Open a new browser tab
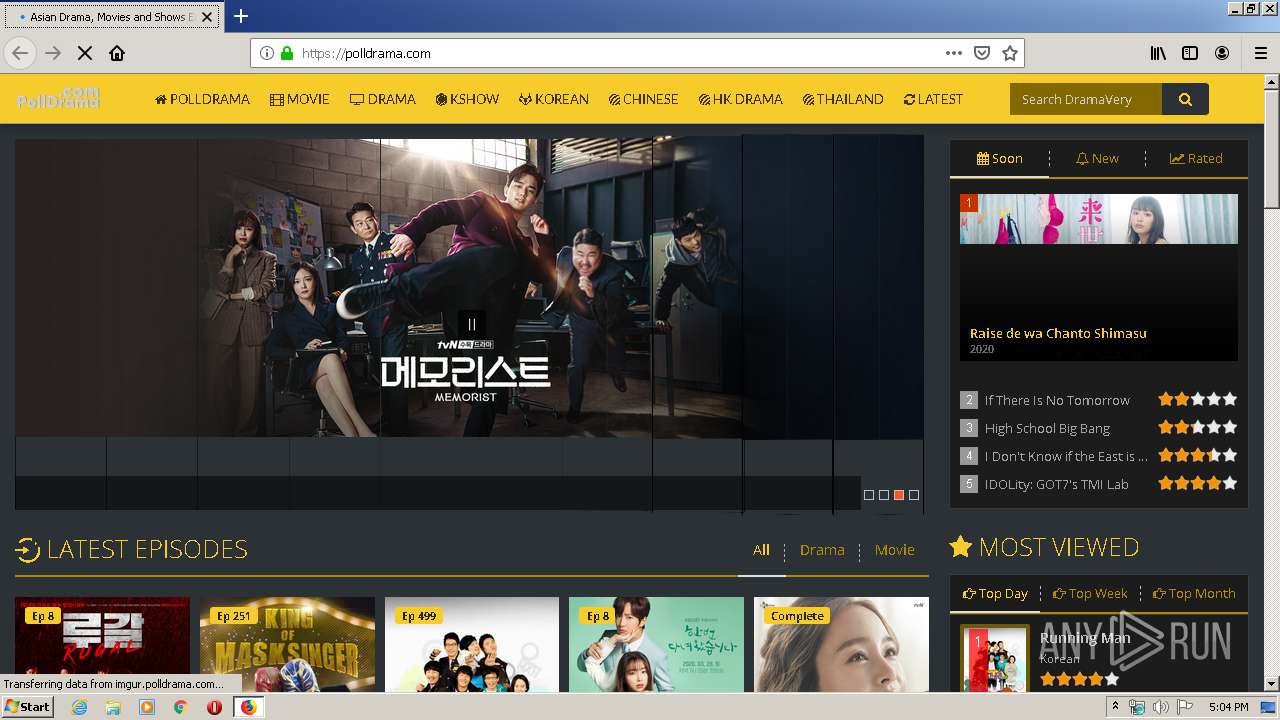1280x720 pixels. 241,16
